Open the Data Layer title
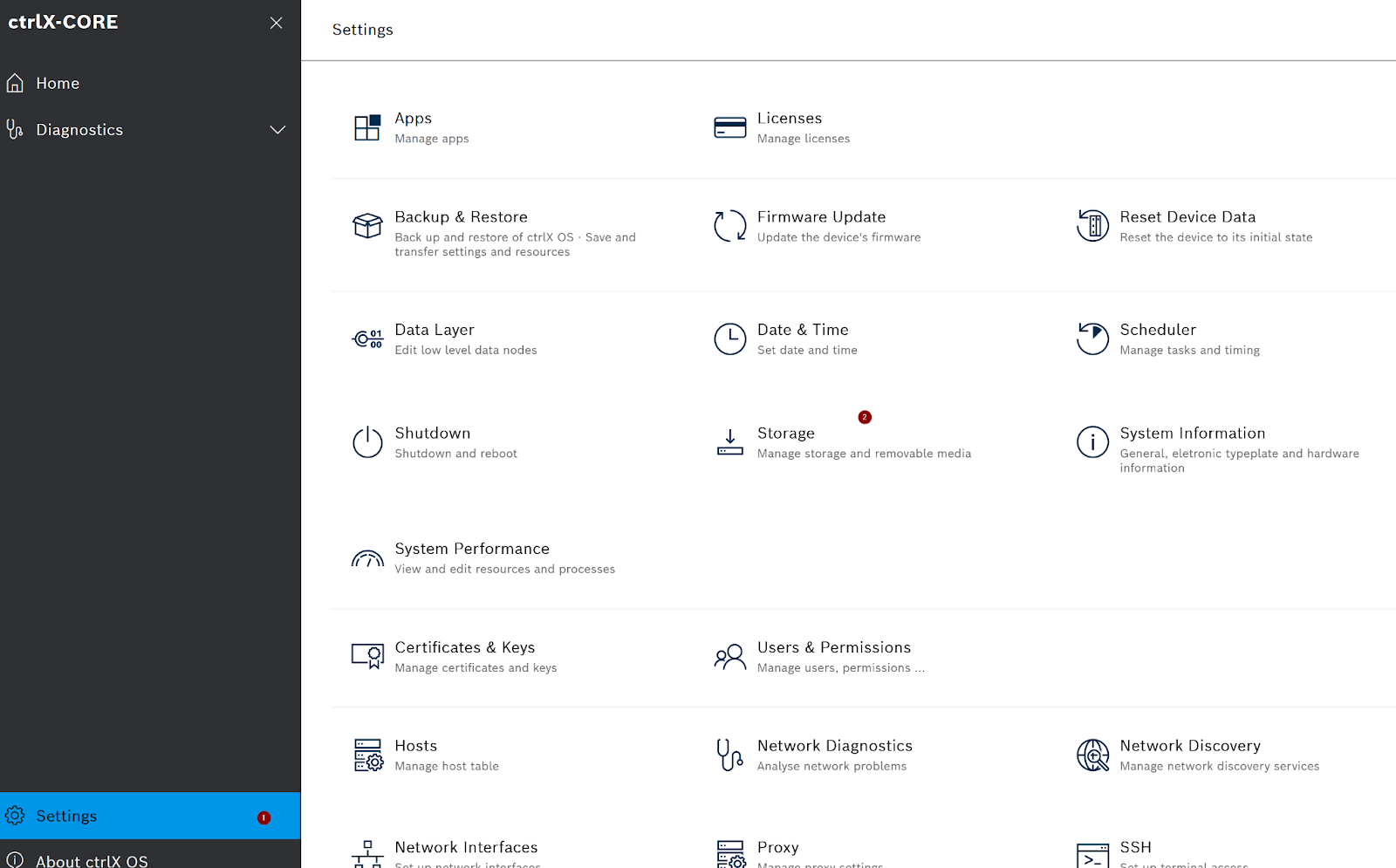Viewport: 1396px width, 868px height. [435, 330]
